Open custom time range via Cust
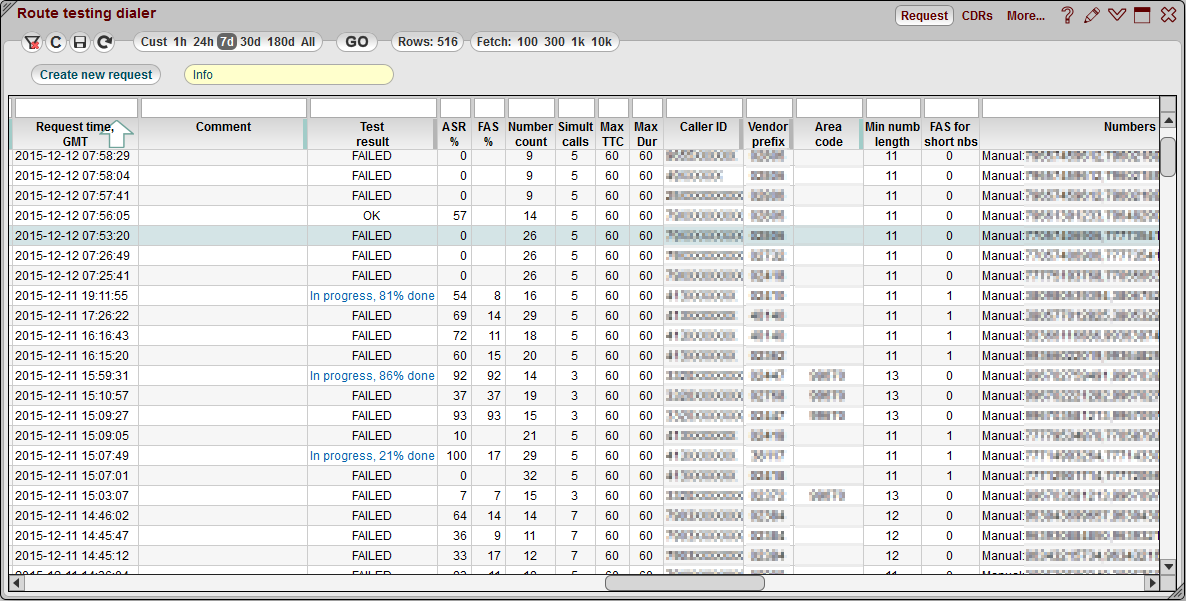 pyautogui.click(x=153, y=42)
